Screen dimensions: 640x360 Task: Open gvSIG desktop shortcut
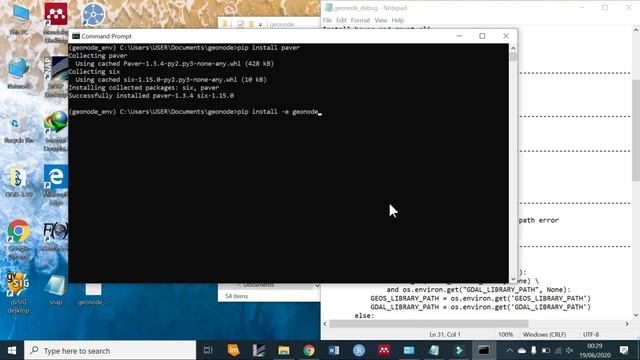click(18, 293)
